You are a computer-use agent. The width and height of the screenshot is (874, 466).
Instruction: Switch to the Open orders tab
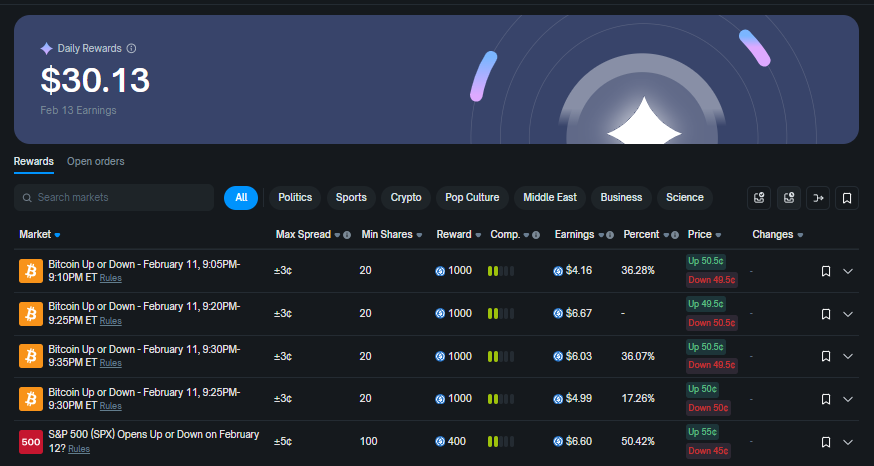[x=96, y=162]
